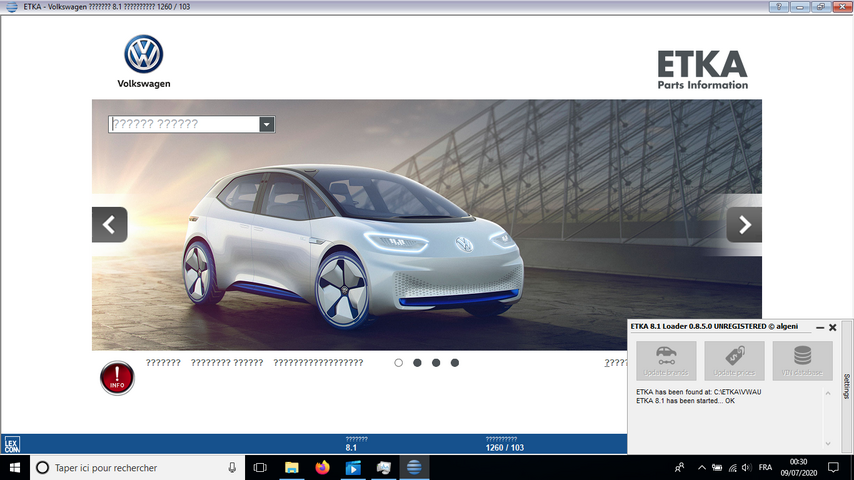
Task: Click the 'ETKA has been found at' log line
Action: [699, 392]
